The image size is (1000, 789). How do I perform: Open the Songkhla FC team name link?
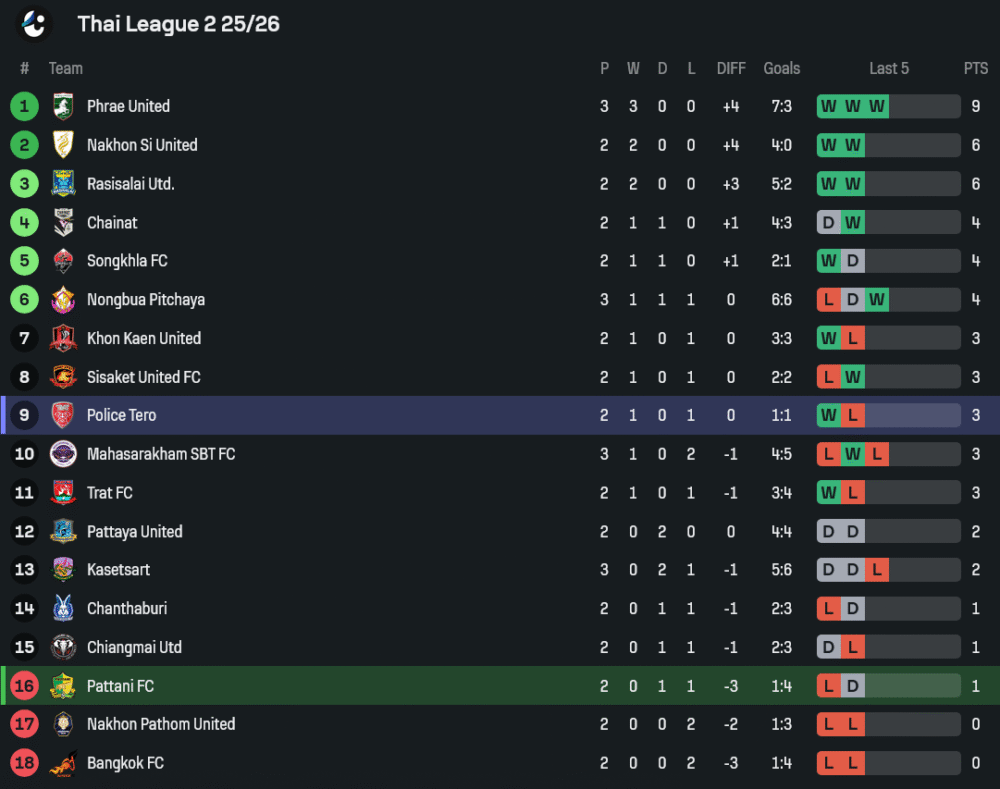(x=127, y=261)
